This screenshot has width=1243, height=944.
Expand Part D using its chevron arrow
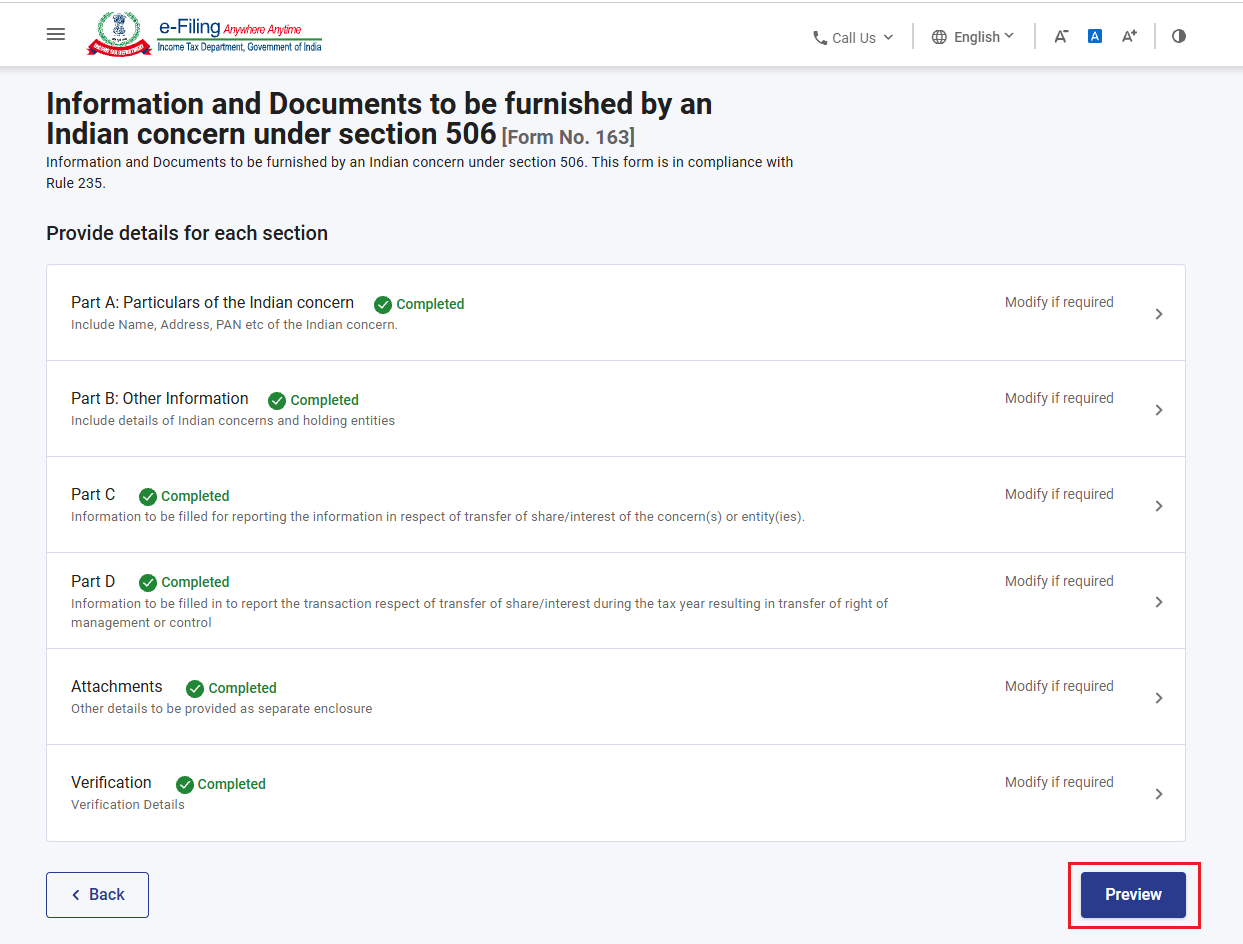coord(1159,602)
